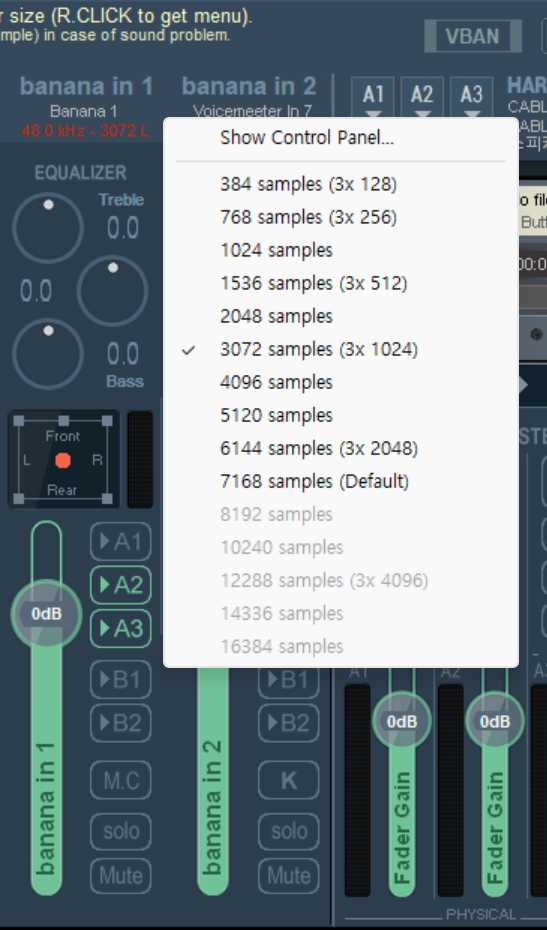Toggle K button on banana in 2
The image size is (547, 930).
[x=289, y=781]
